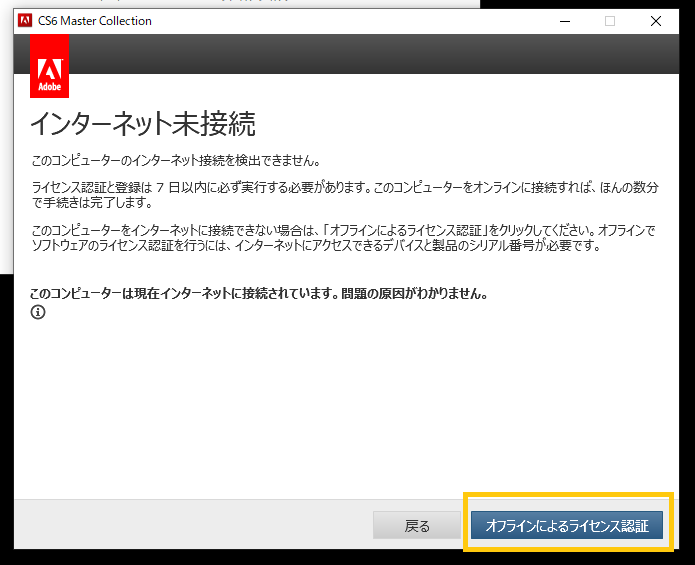Click the red Adobe logo

click(49, 66)
